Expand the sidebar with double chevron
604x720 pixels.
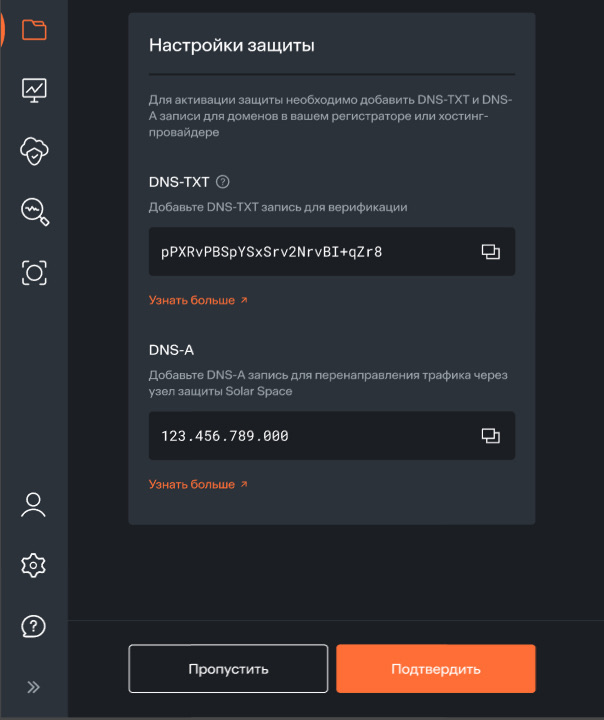34,687
